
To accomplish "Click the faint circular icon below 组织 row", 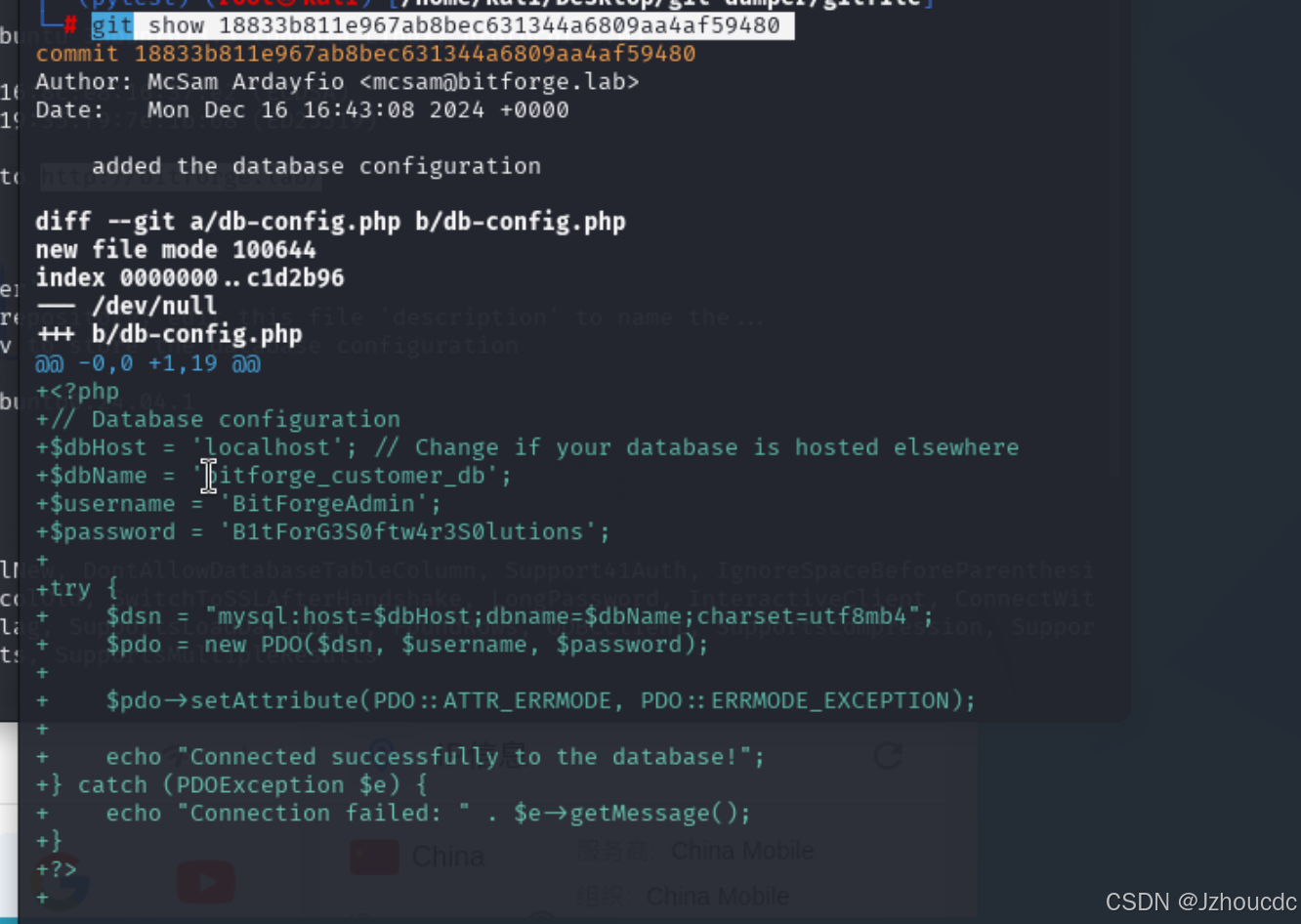I will coord(540,916).
